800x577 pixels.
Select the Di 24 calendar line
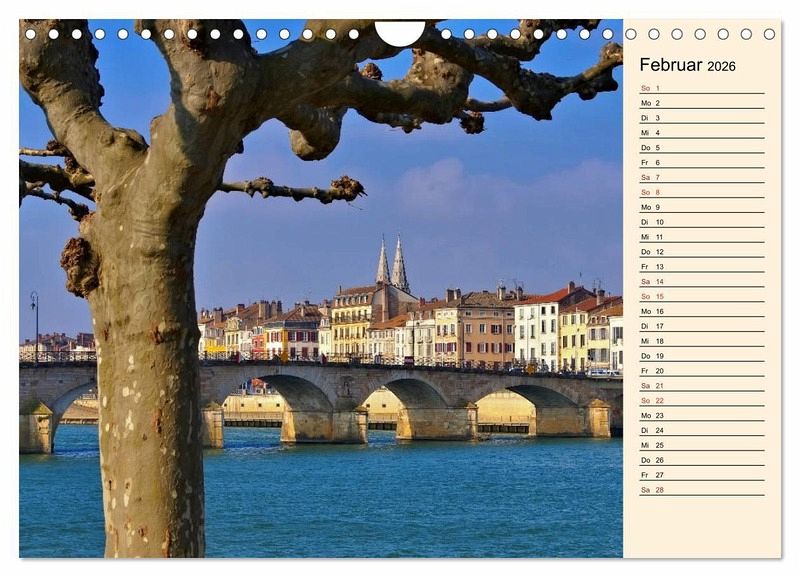point(701,430)
